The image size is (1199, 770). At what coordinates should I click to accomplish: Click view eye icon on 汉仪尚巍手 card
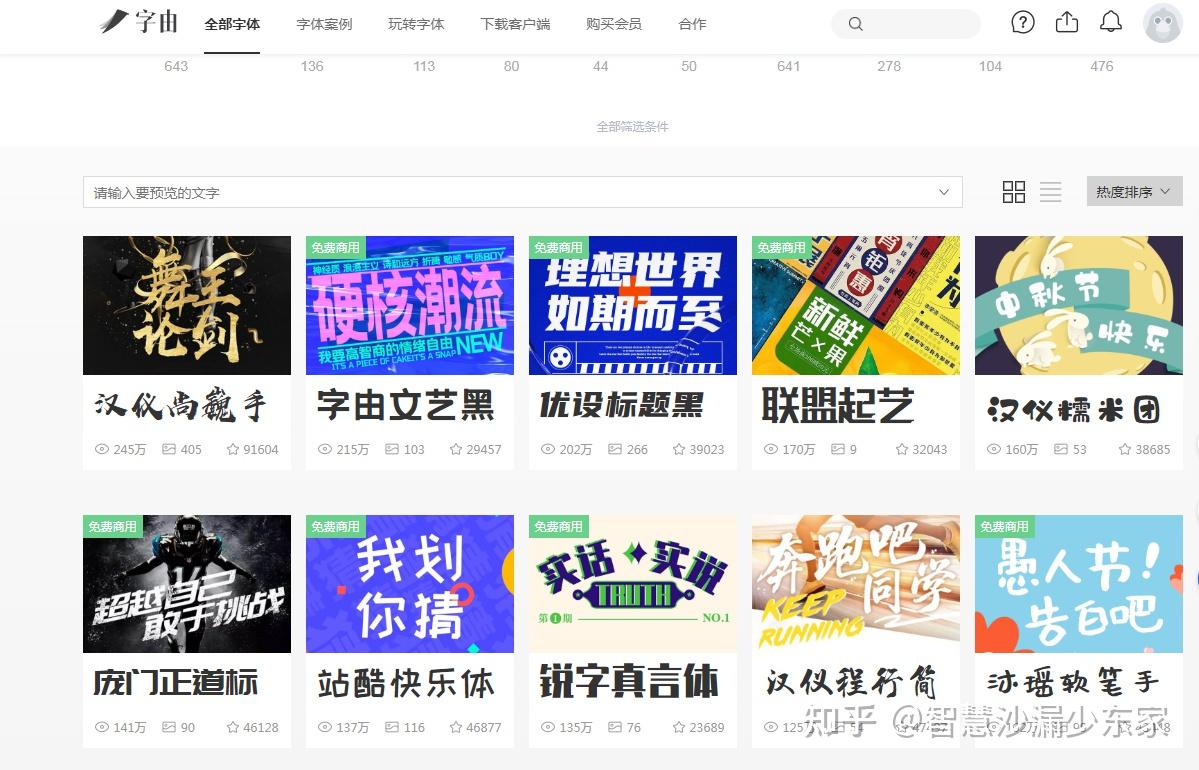coord(102,450)
